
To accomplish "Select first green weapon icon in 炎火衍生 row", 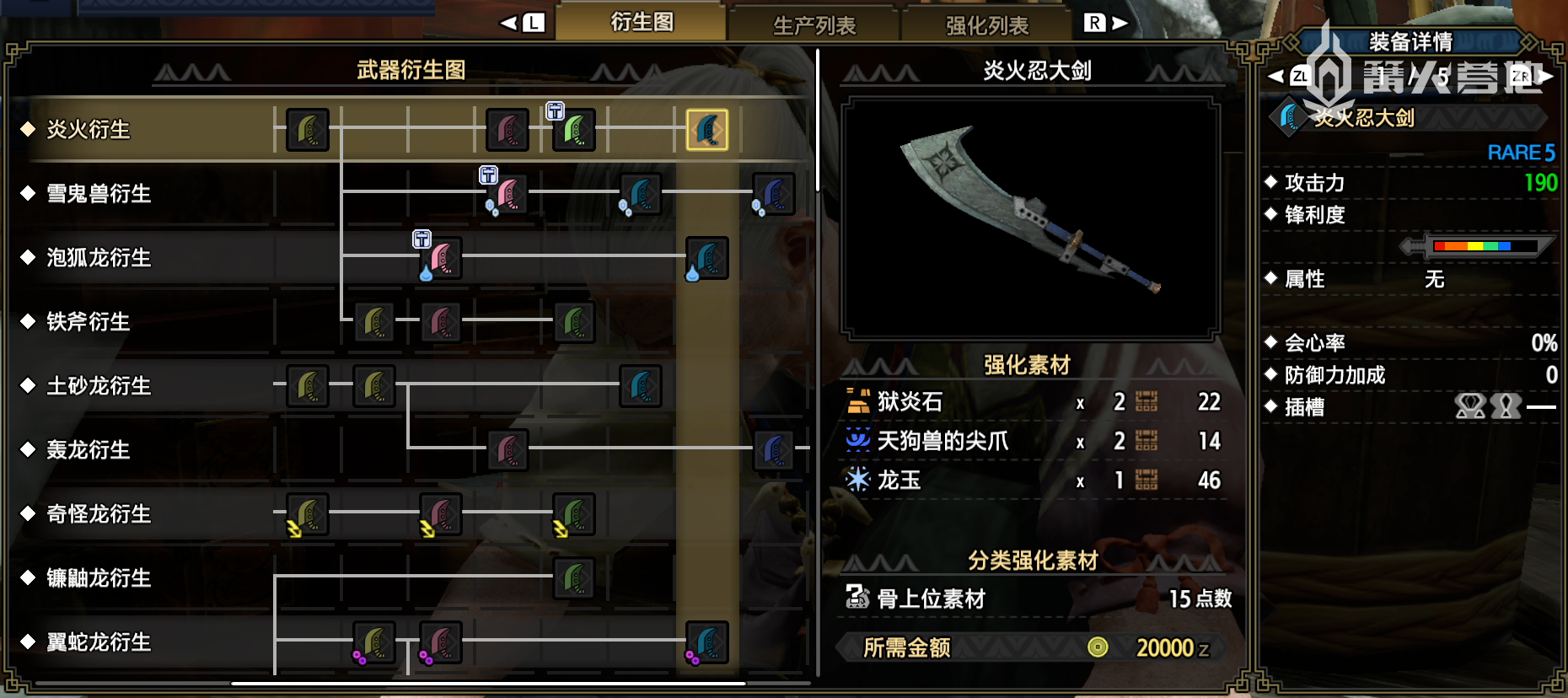I will 308,130.
